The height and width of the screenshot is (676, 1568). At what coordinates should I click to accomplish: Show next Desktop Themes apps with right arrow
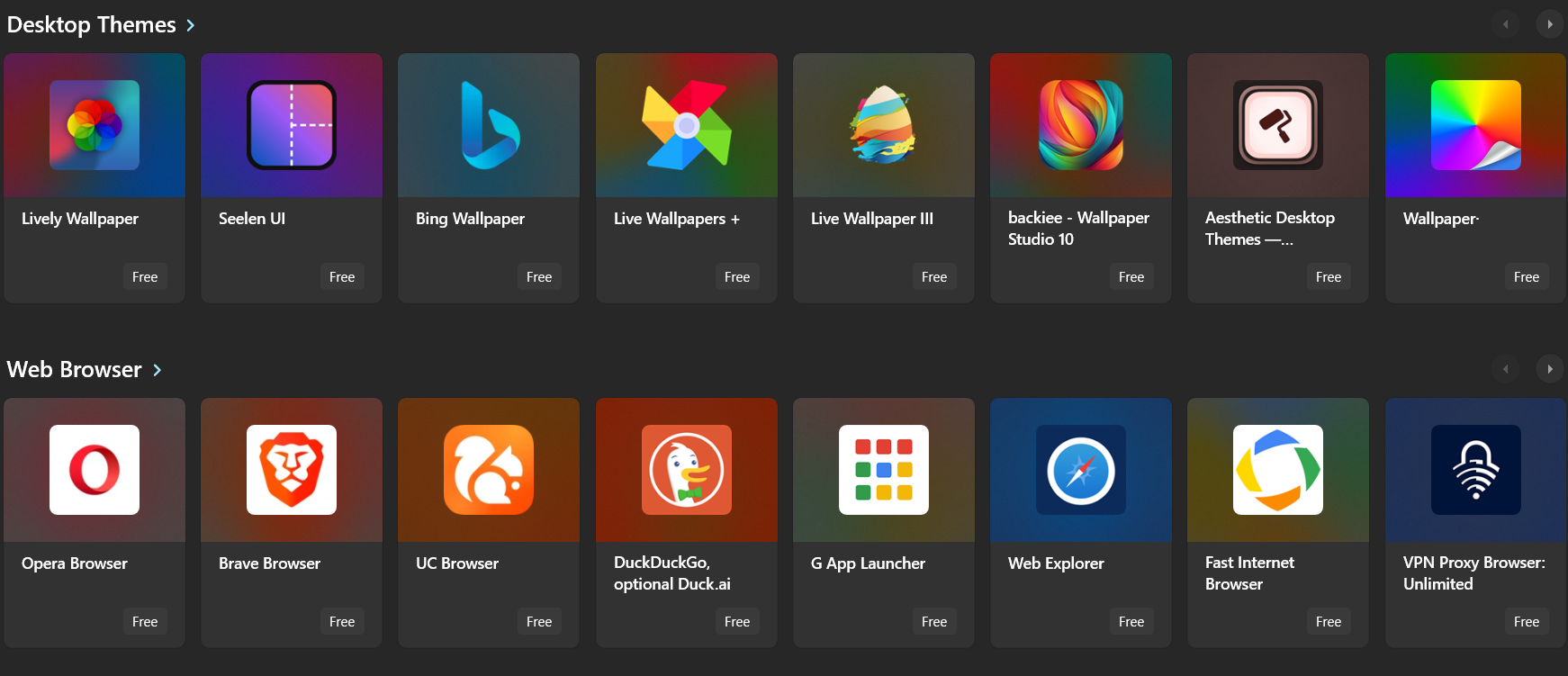tap(1550, 24)
